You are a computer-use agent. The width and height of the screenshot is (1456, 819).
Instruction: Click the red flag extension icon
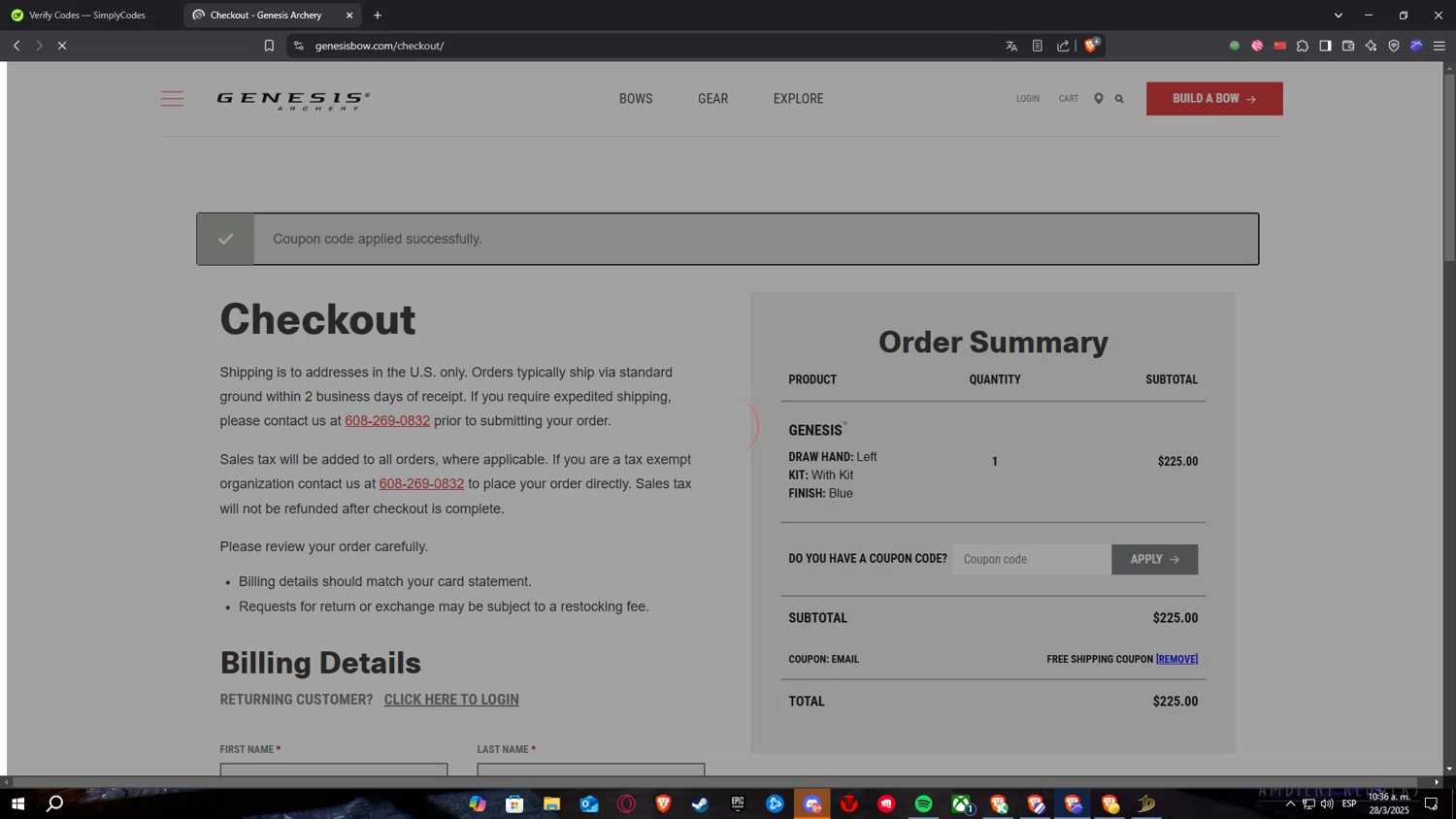click(x=1280, y=46)
